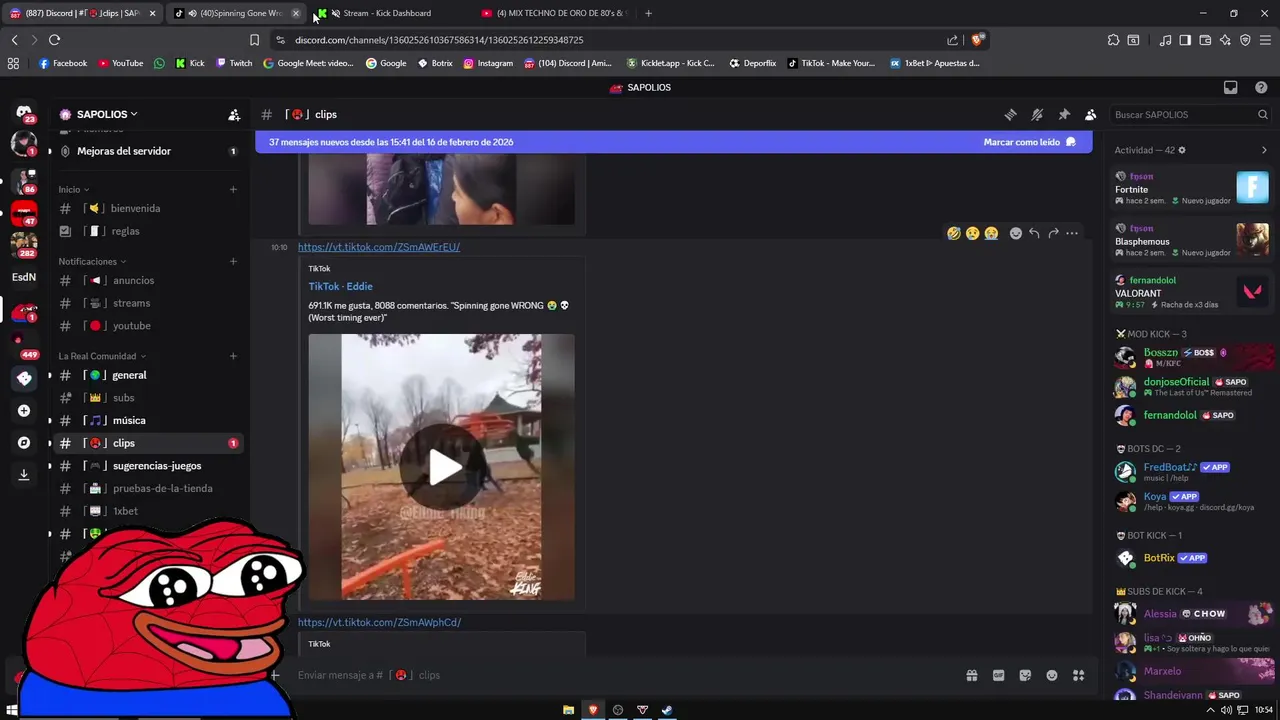Image resolution: width=1280 pixels, height=720 pixels.
Task: Open a new browser tab
Action: coord(648,13)
